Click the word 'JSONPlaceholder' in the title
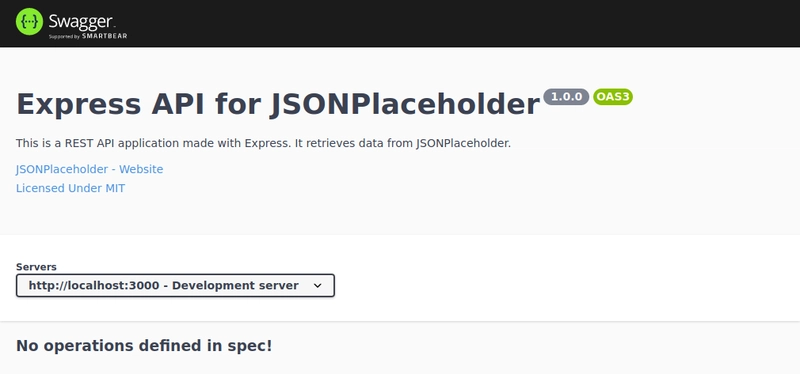Image resolution: width=800 pixels, height=374 pixels. pyautogui.click(x=405, y=104)
